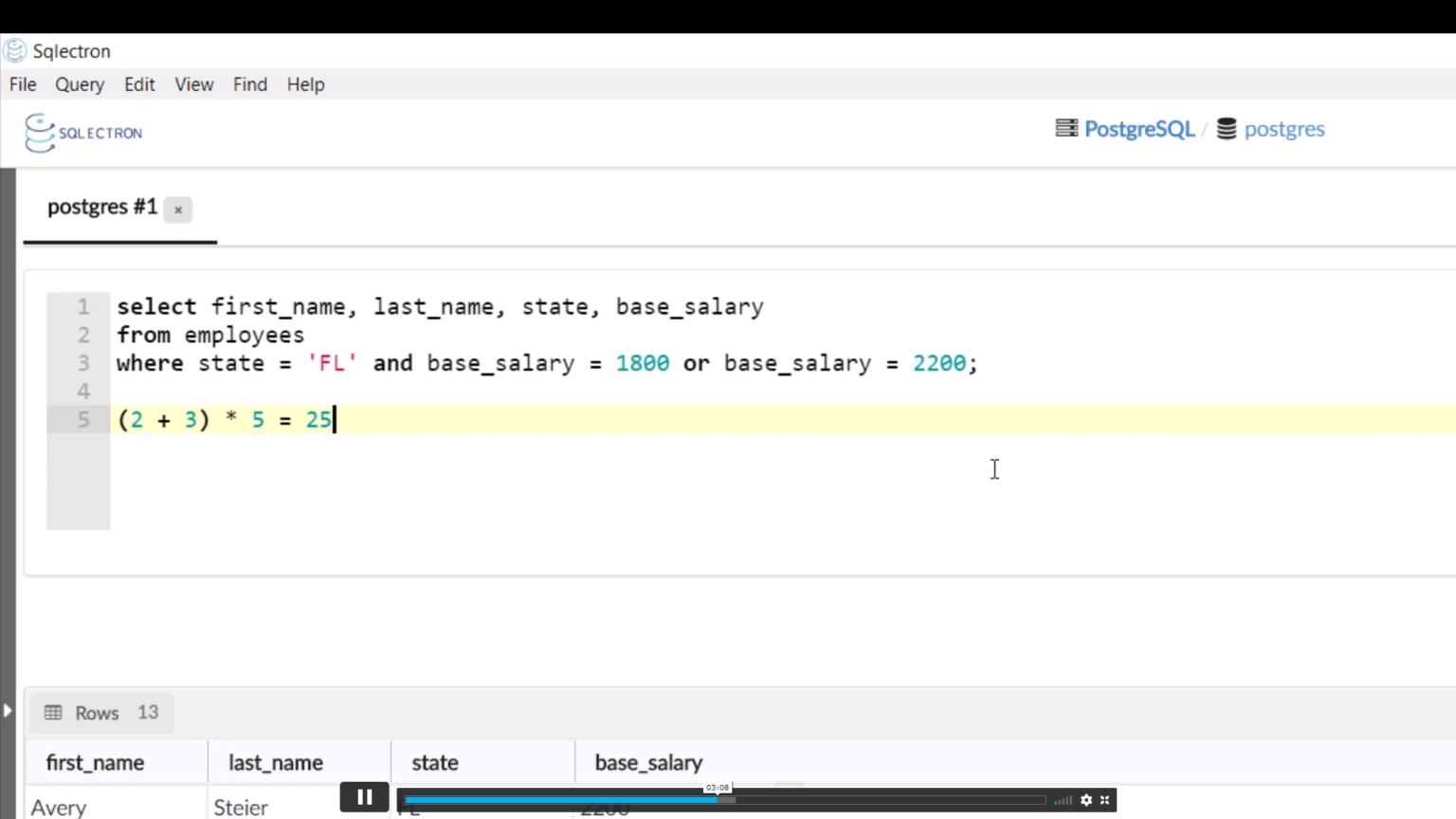Open the View menu
This screenshot has width=1456, height=819.
tap(194, 84)
